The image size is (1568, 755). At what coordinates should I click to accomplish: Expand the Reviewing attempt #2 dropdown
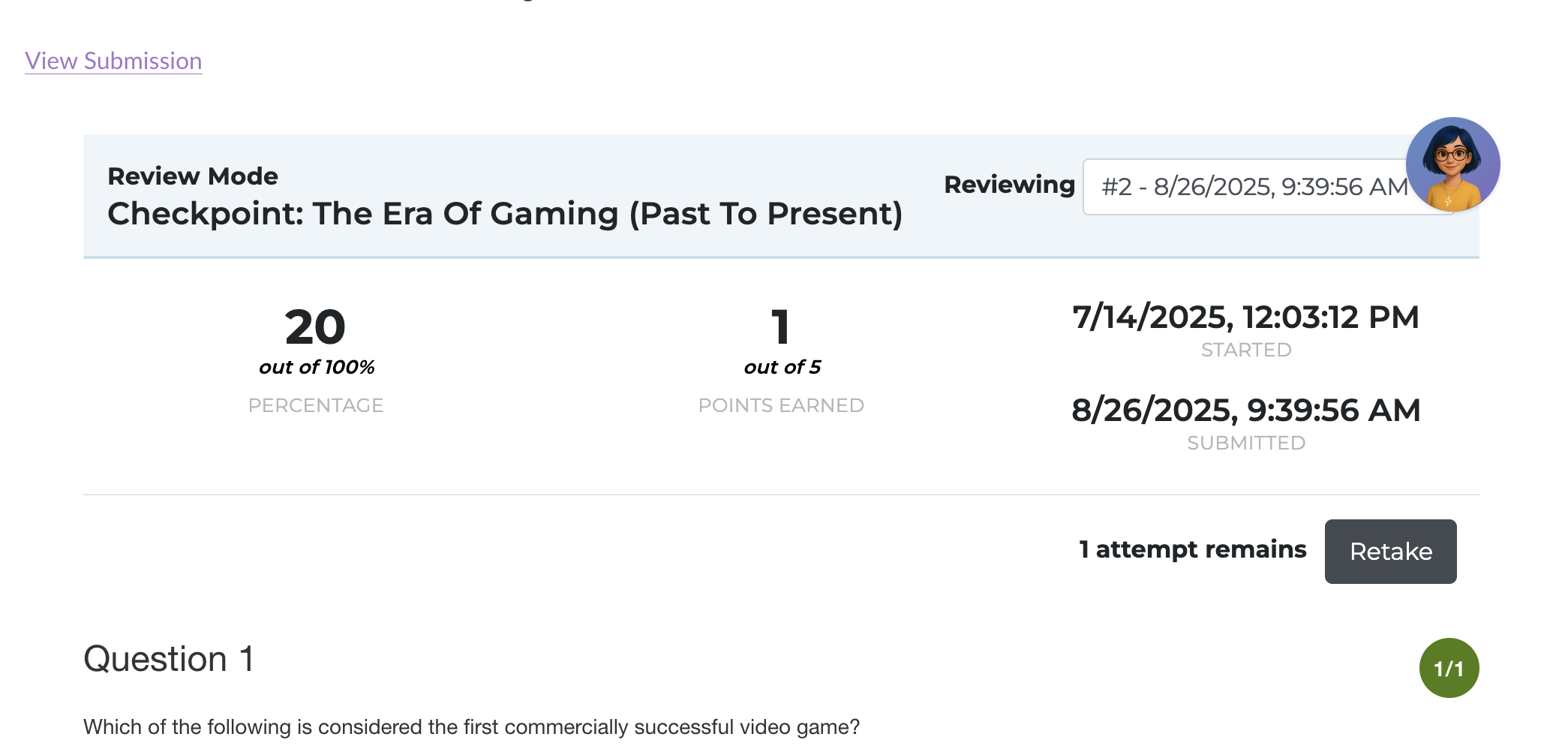point(1245,187)
